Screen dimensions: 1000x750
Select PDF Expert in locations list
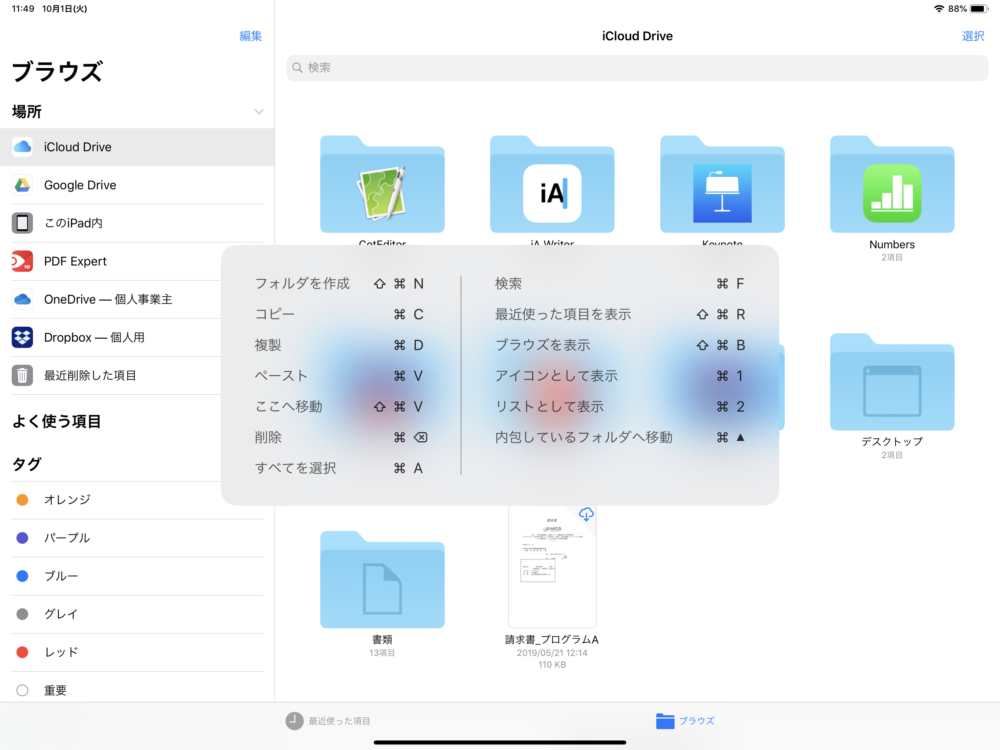tap(75, 261)
